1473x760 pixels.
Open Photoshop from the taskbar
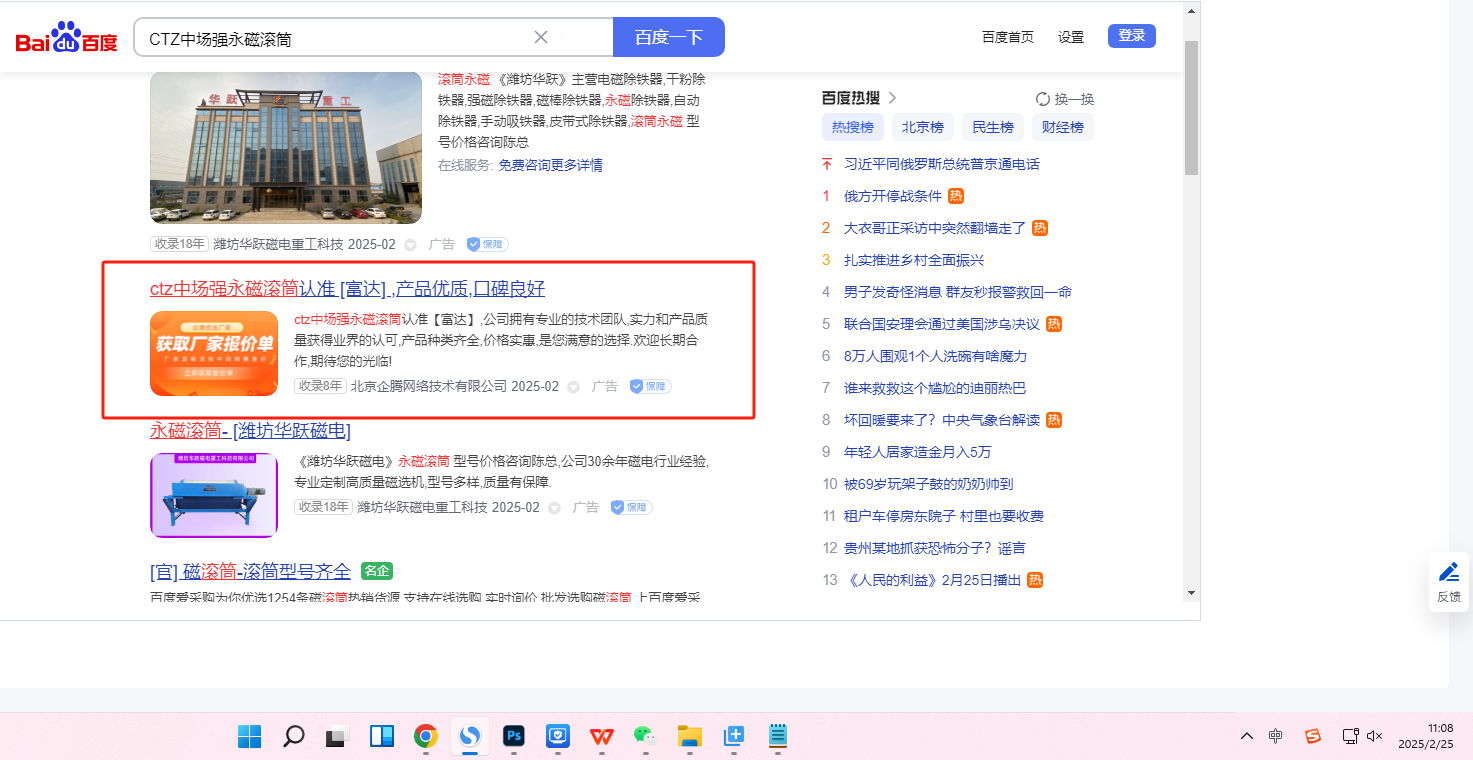point(514,737)
